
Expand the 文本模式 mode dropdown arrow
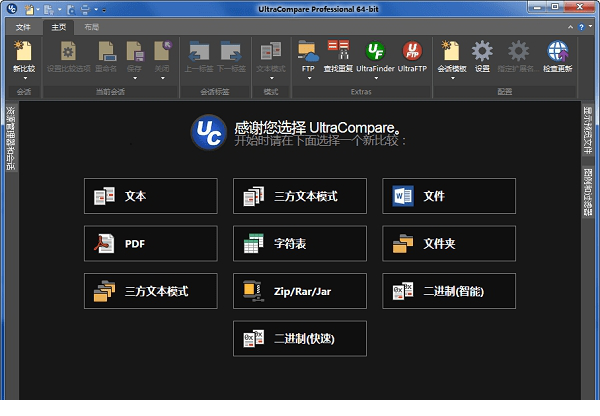[x=271, y=78]
